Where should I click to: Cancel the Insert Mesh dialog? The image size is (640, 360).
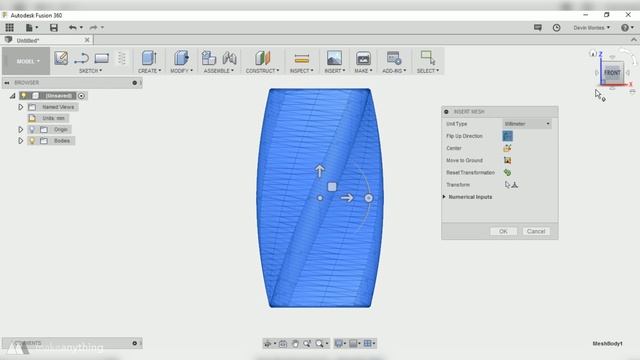point(536,231)
